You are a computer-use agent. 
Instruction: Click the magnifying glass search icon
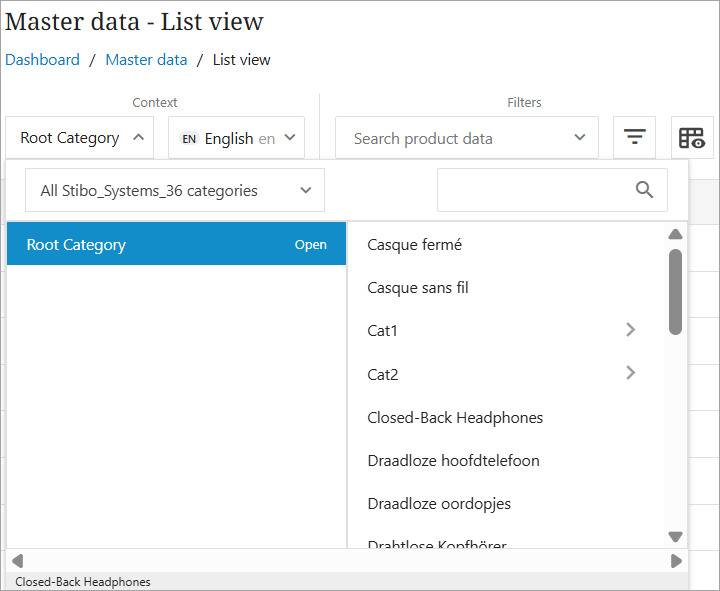[645, 190]
